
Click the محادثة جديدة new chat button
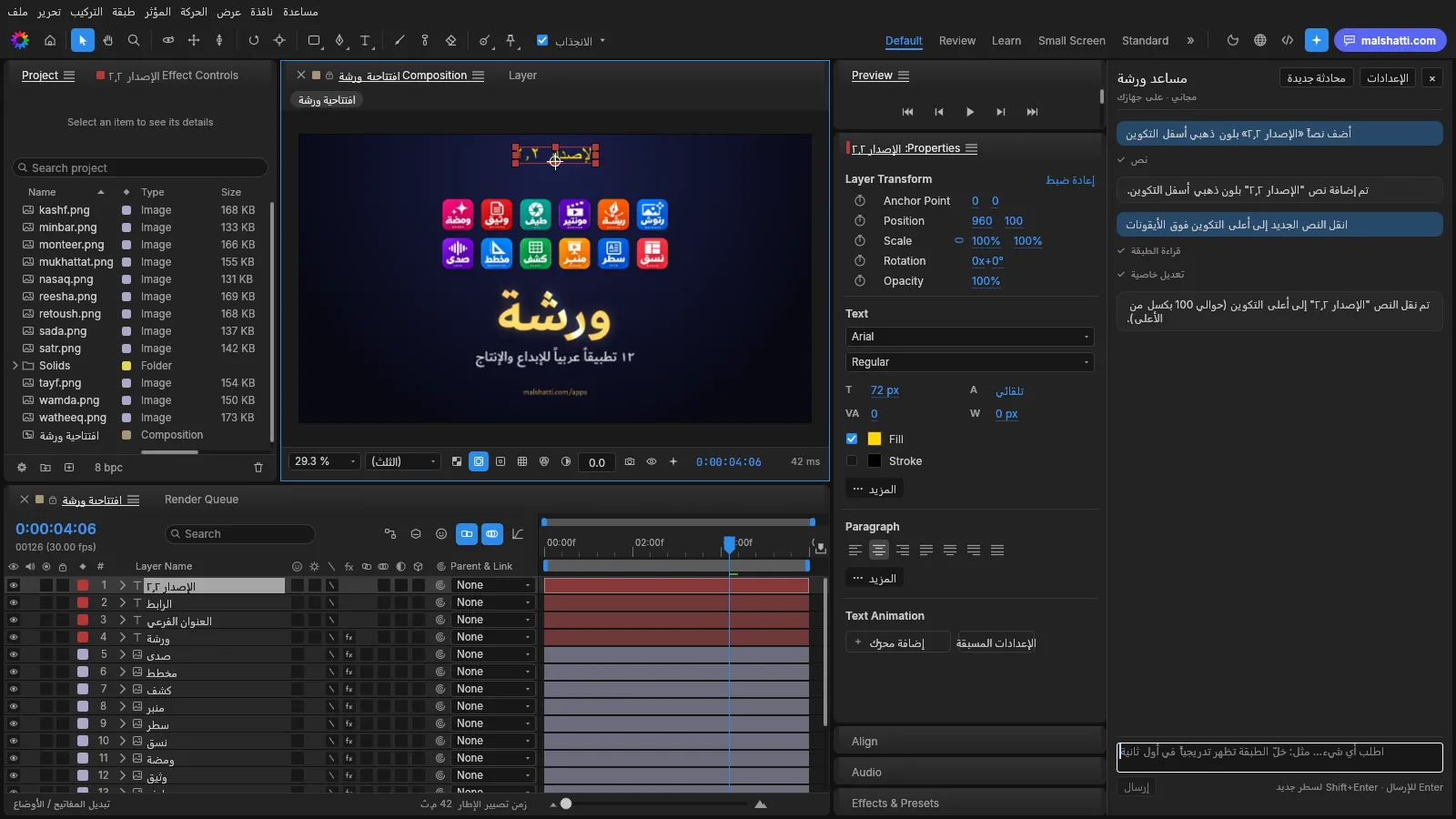click(x=1316, y=78)
